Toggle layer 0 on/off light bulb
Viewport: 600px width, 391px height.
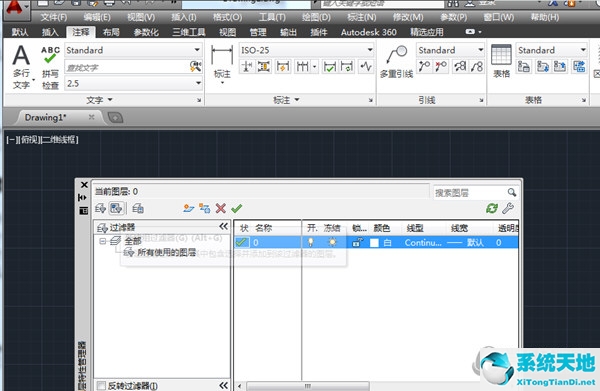pos(311,242)
